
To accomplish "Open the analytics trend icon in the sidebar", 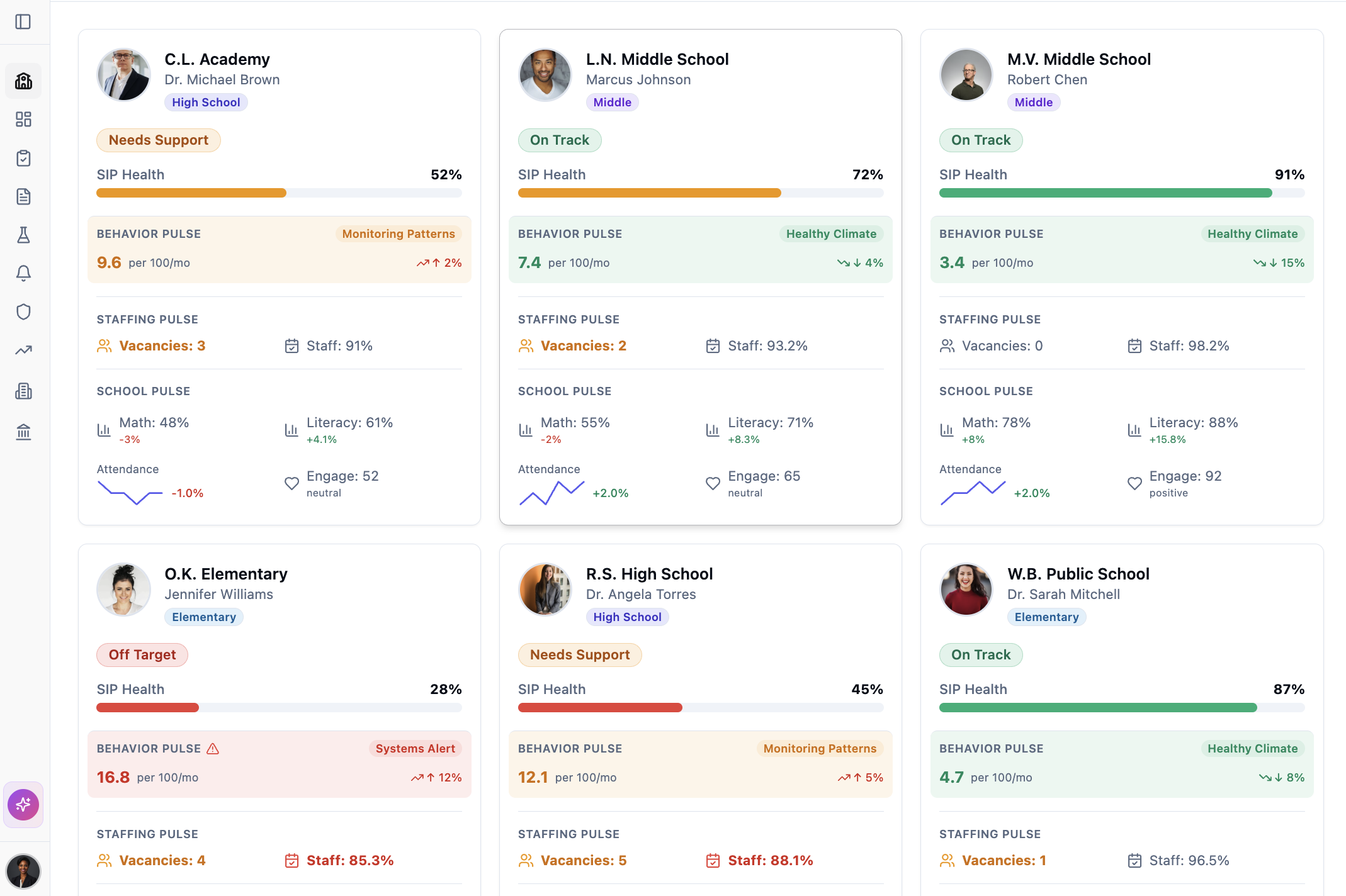I will tap(23, 350).
